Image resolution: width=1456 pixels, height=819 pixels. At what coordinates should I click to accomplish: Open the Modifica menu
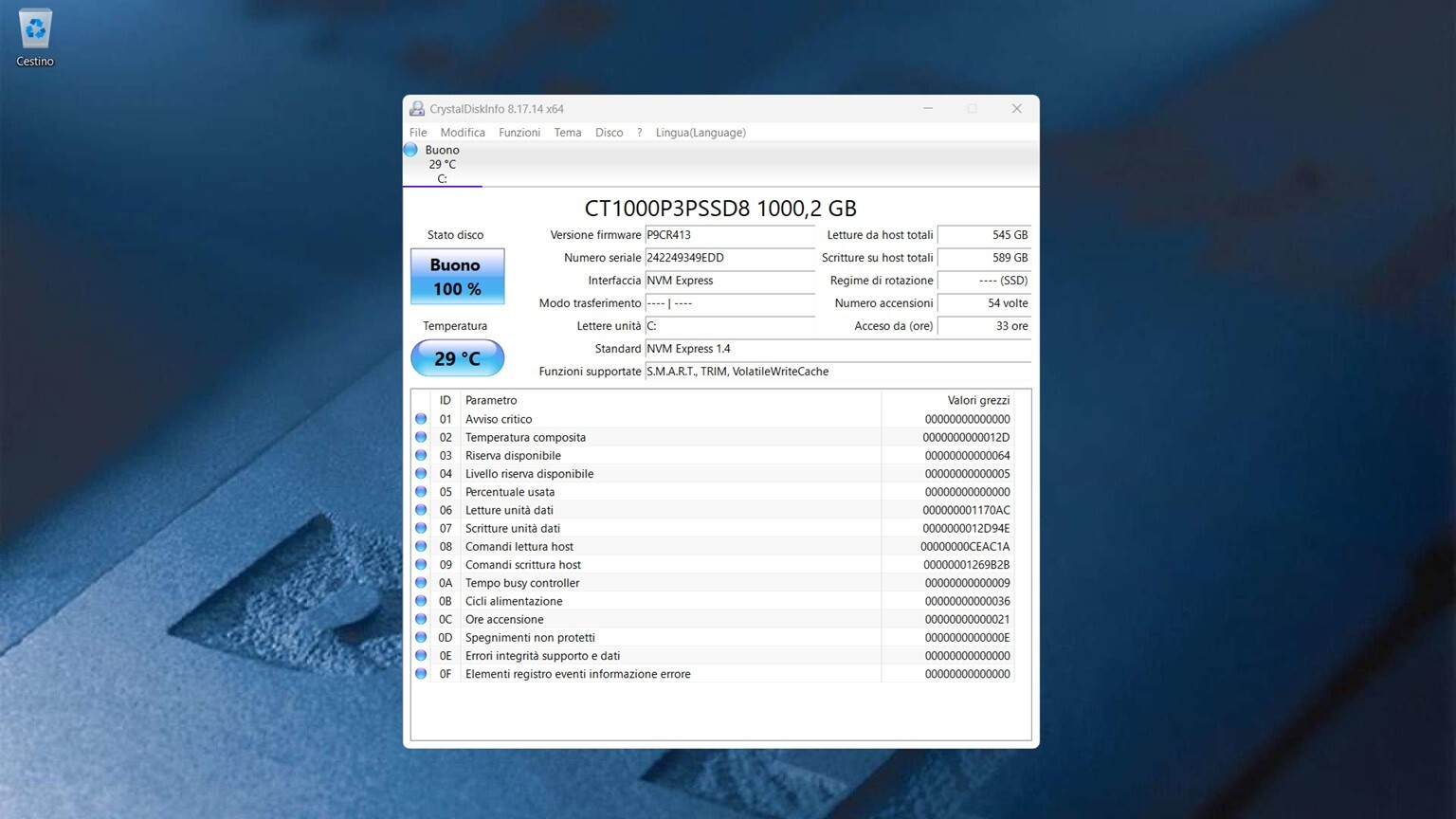coord(463,133)
